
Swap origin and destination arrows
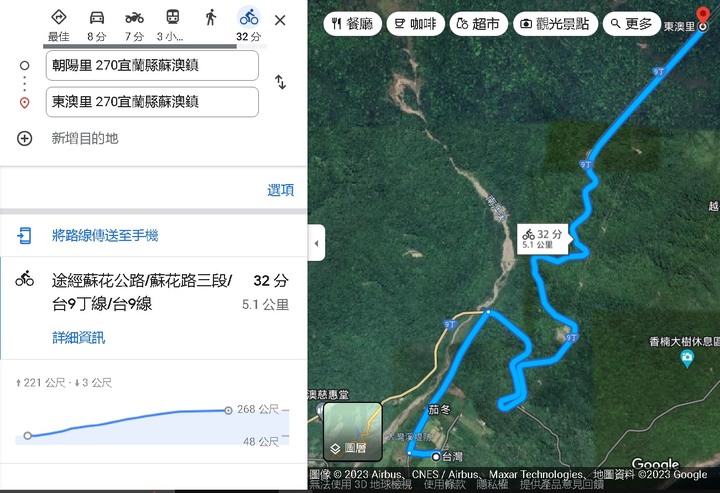click(281, 82)
